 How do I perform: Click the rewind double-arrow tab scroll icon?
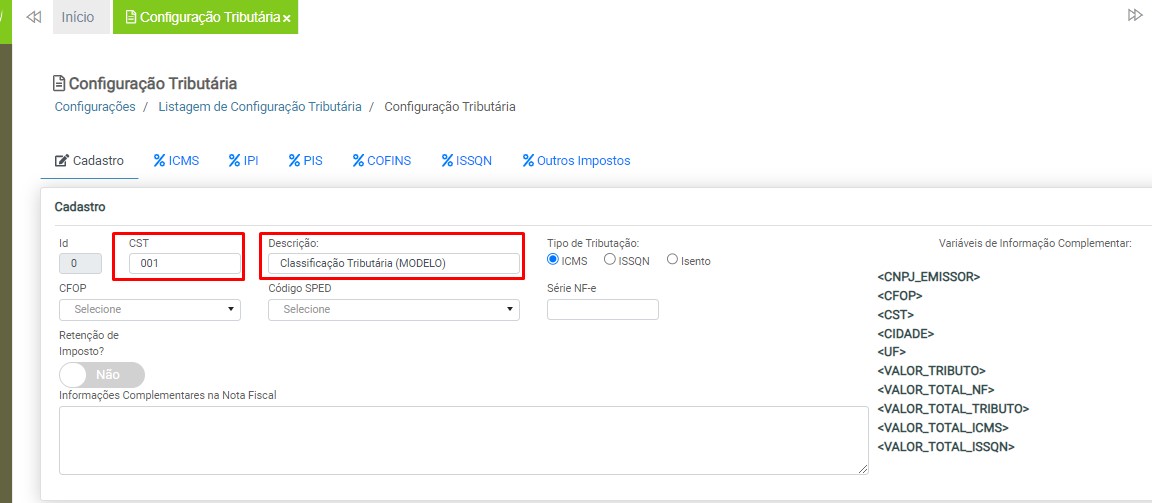click(x=33, y=17)
